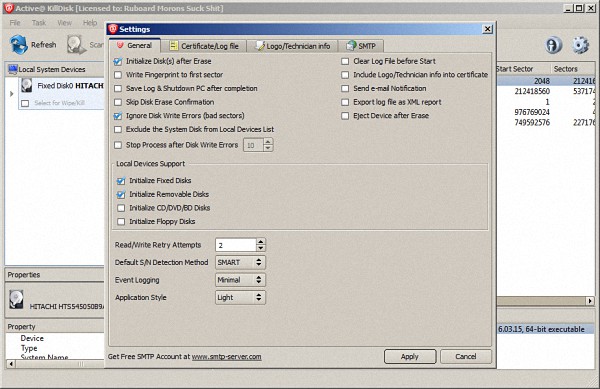Image resolution: width=600 pixels, height=389 pixels.
Task: Click the Device property row
Action: point(55,339)
